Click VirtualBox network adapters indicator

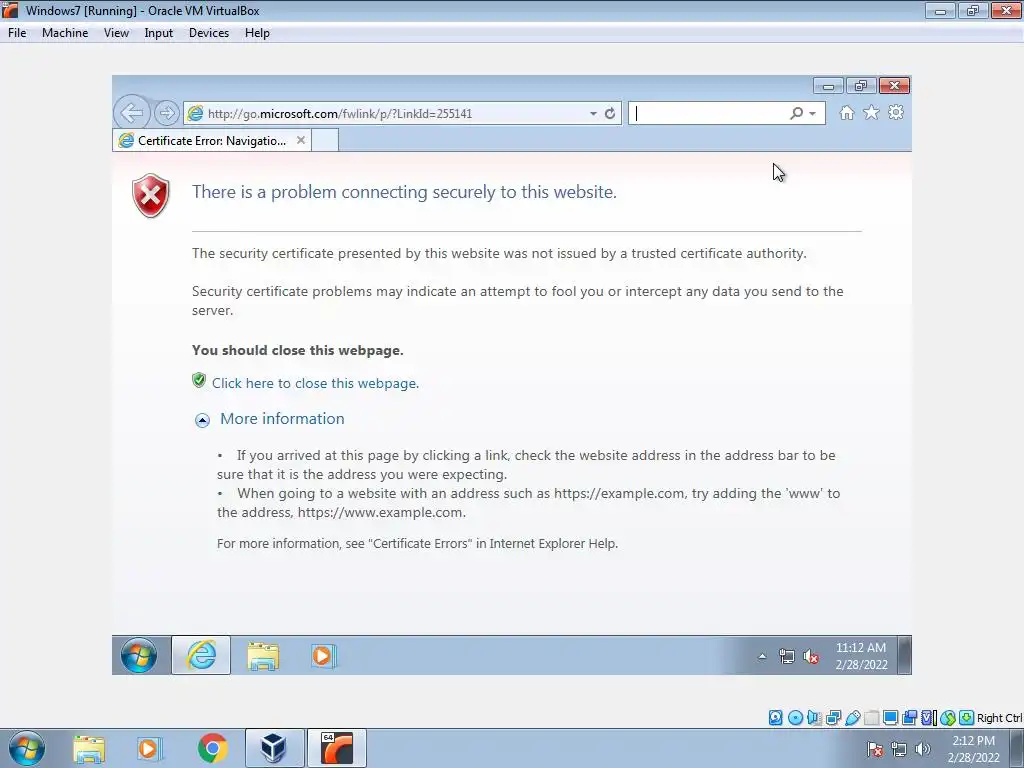(834, 718)
